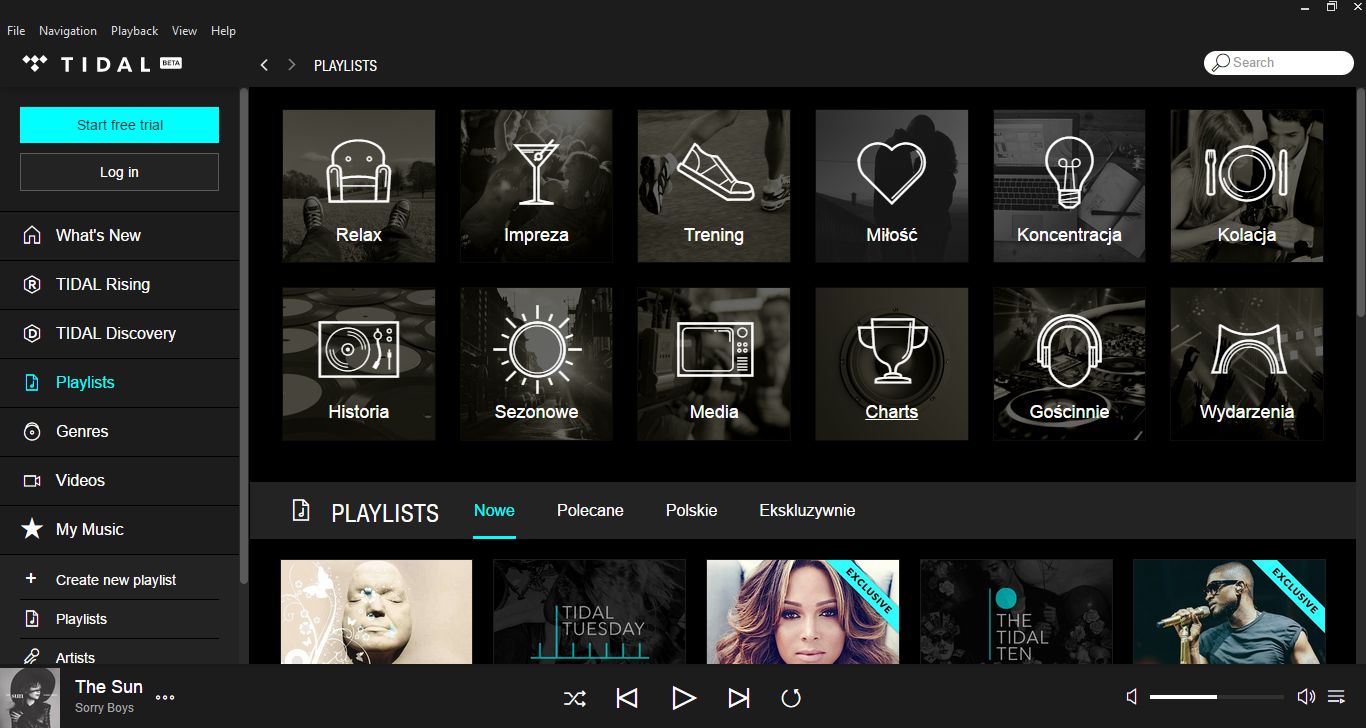Open the exclusive singer with microphone playlist
This screenshot has height=728, width=1366.
coord(1229,612)
